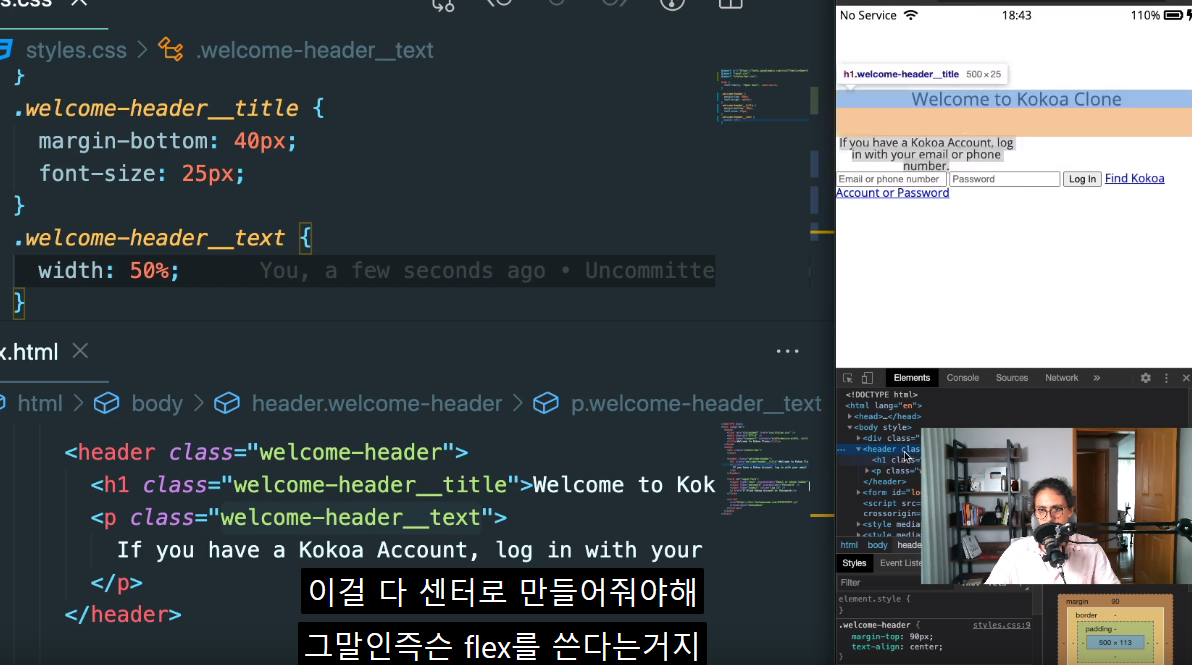
Task: Click the Wi-Fi icon in phone status bar
Action: (911, 15)
